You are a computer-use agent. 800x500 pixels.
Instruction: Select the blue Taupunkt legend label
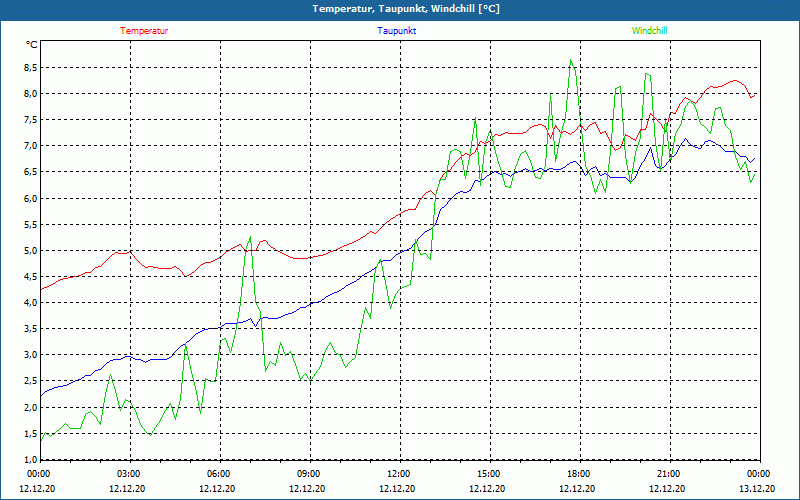(396, 31)
